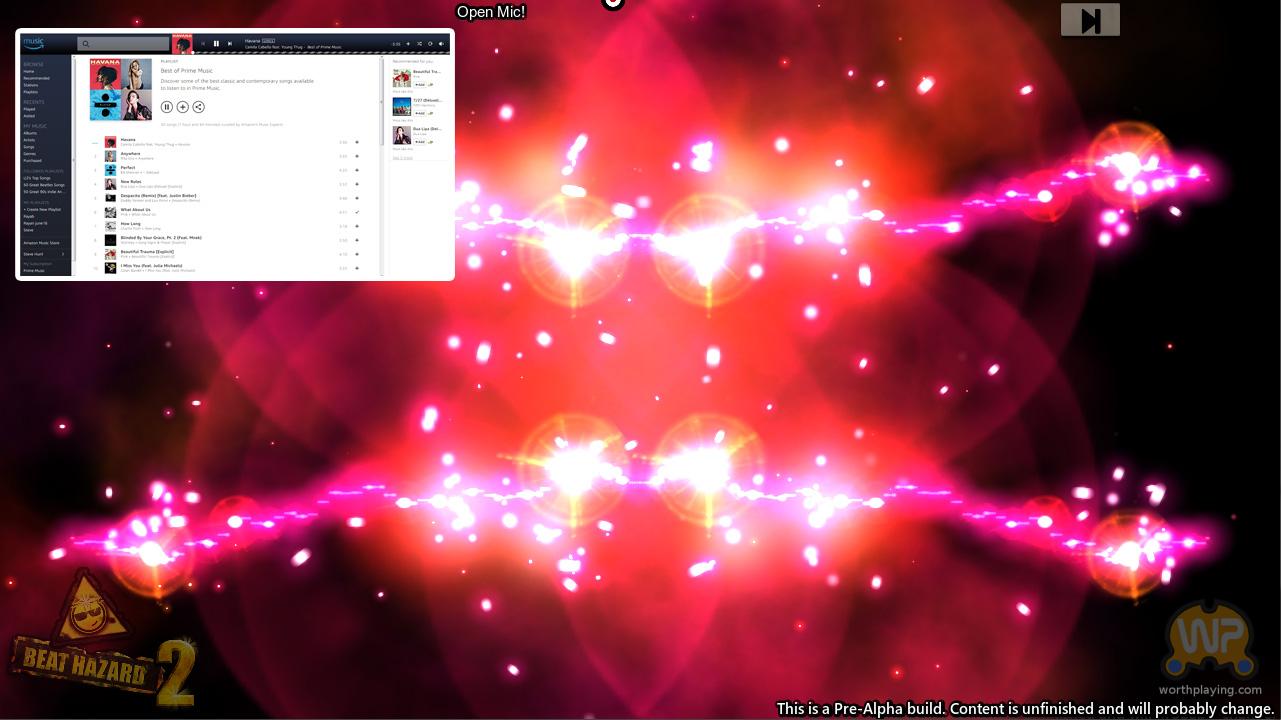The width and height of the screenshot is (1281, 720).
Task: Go to previous track in player bar
Action: point(203,44)
